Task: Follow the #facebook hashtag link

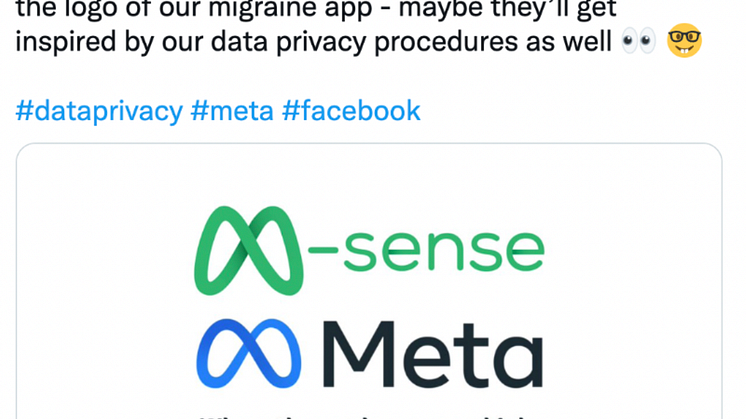Action: click(x=351, y=110)
